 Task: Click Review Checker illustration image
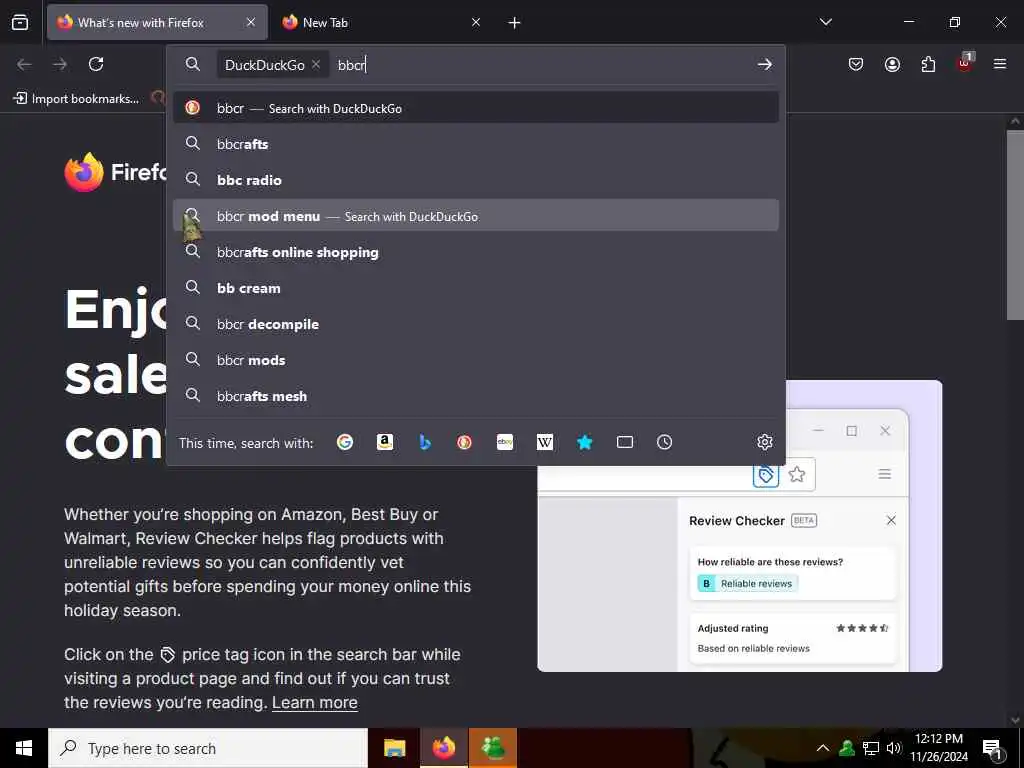tap(739, 526)
